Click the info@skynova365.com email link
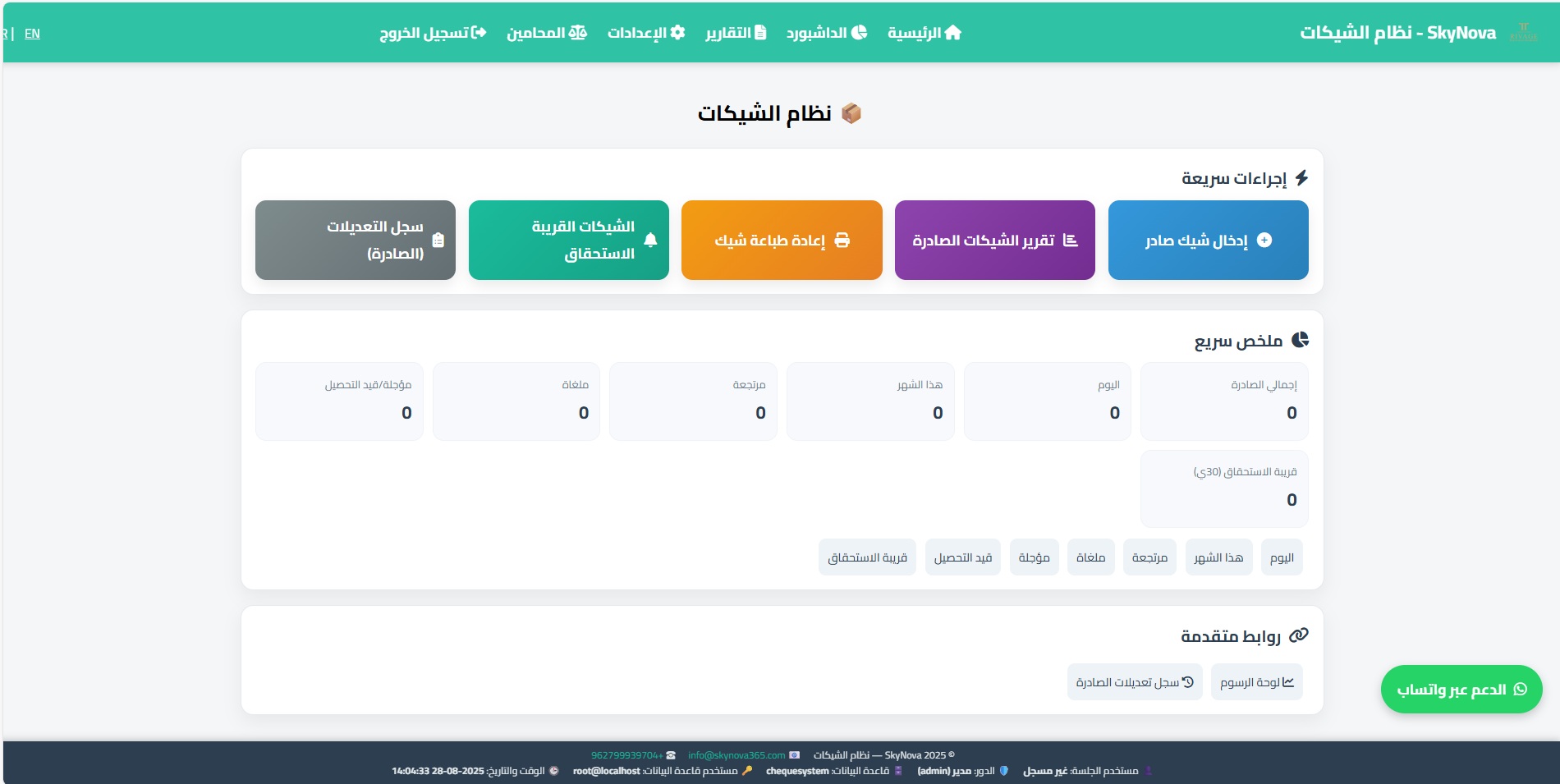Viewport: 1560px width, 784px height. (x=736, y=755)
